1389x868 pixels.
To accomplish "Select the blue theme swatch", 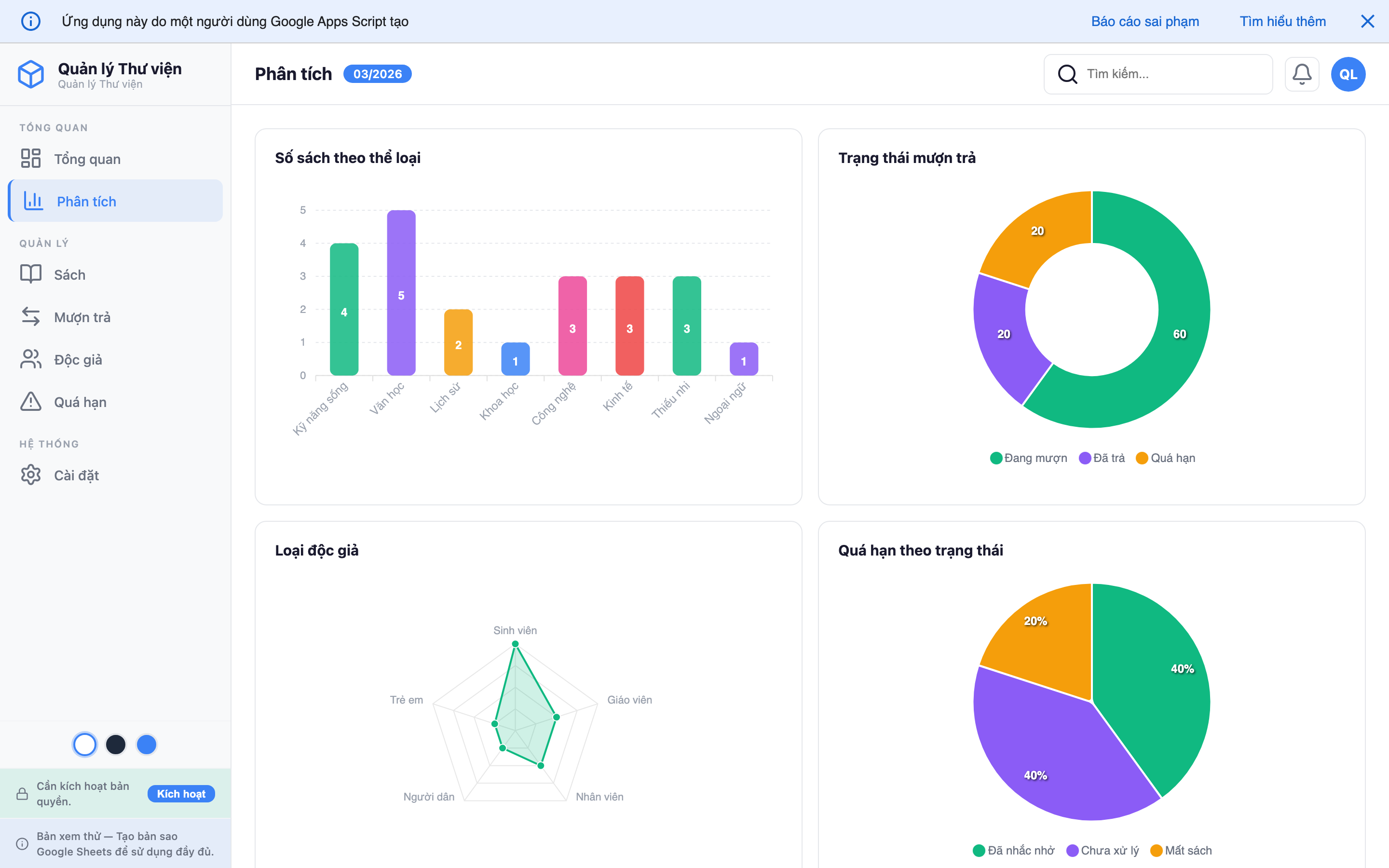I will click(x=146, y=745).
